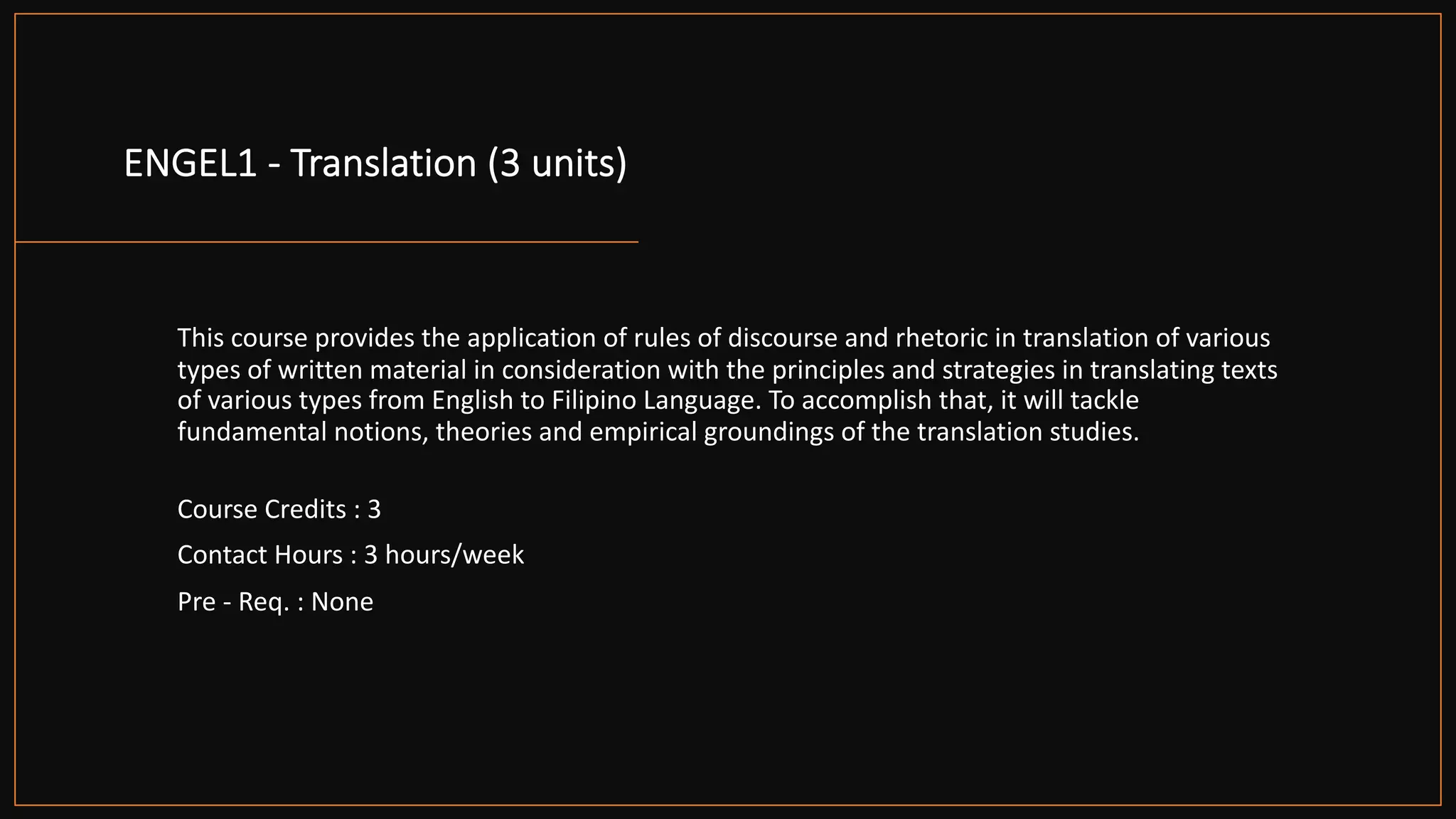Click the word "ENGEL1" in the heading
This screenshot has height=819, width=1456.
[x=191, y=164]
